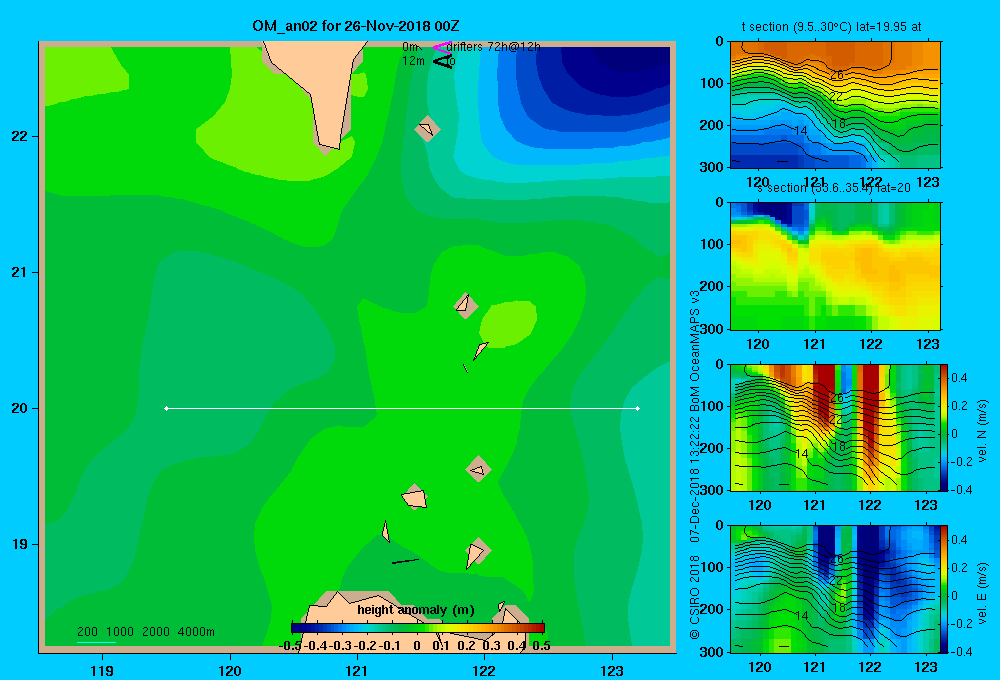Click latitude tick label 22 on the main map
The image size is (1000, 680).
point(20,137)
